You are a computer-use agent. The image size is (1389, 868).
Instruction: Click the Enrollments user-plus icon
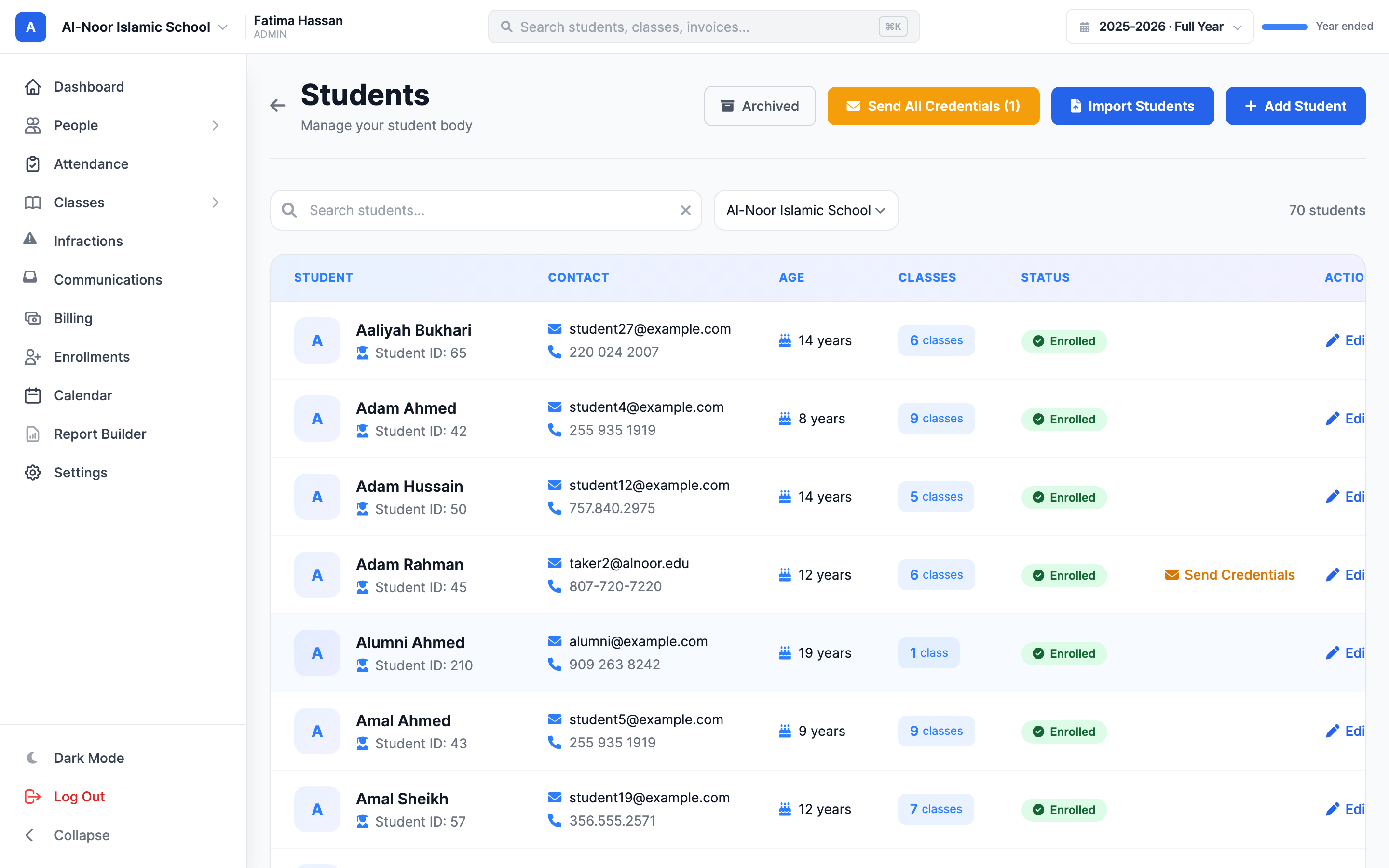point(33,356)
